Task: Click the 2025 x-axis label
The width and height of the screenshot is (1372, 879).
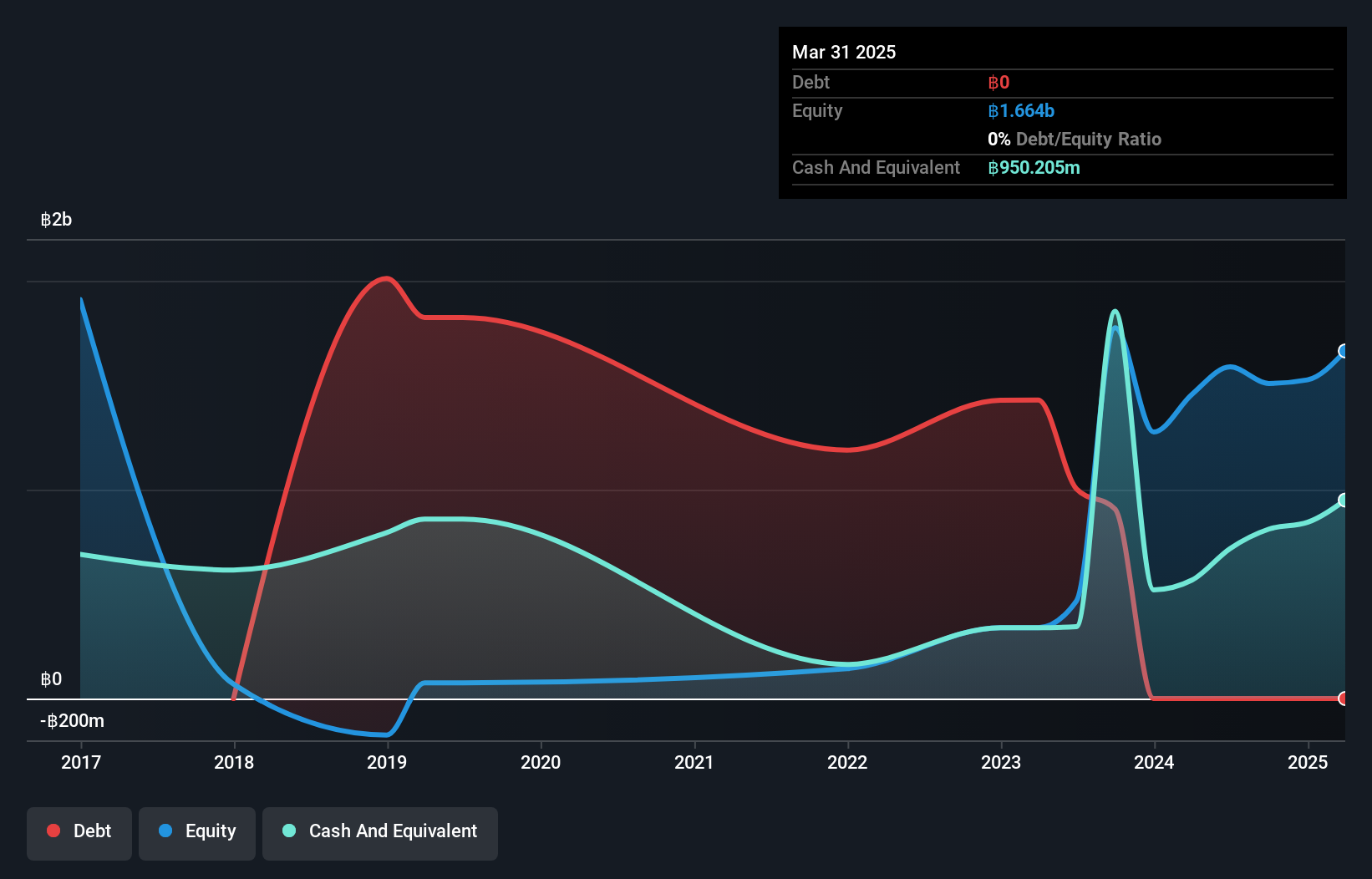Action: point(1308,762)
